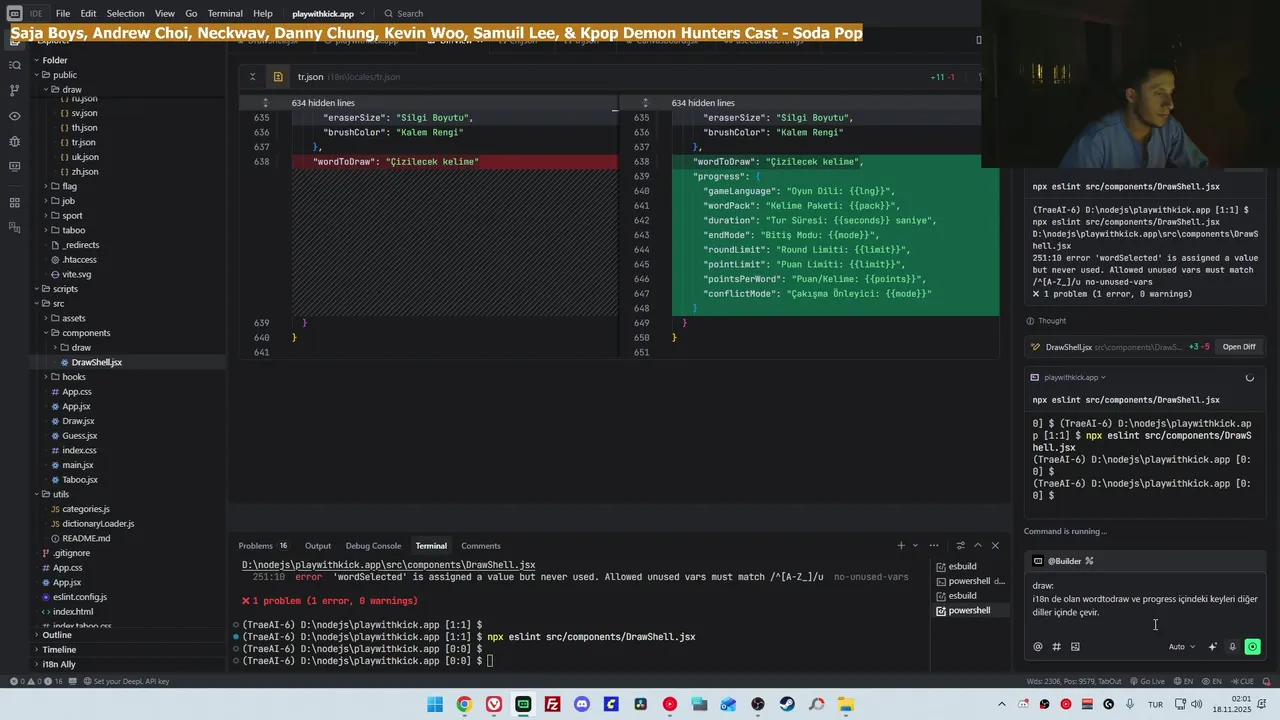Image resolution: width=1280 pixels, height=720 pixels.
Task: Expand the Outline section
Action: coord(57,635)
